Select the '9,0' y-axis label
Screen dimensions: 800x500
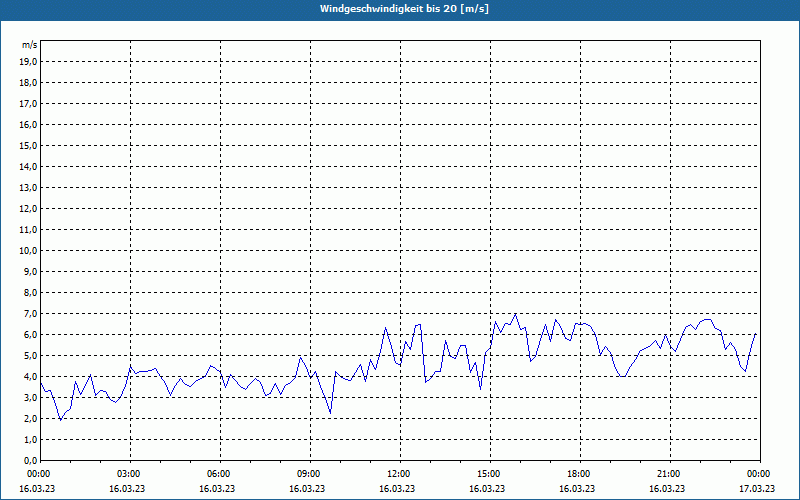(31, 271)
